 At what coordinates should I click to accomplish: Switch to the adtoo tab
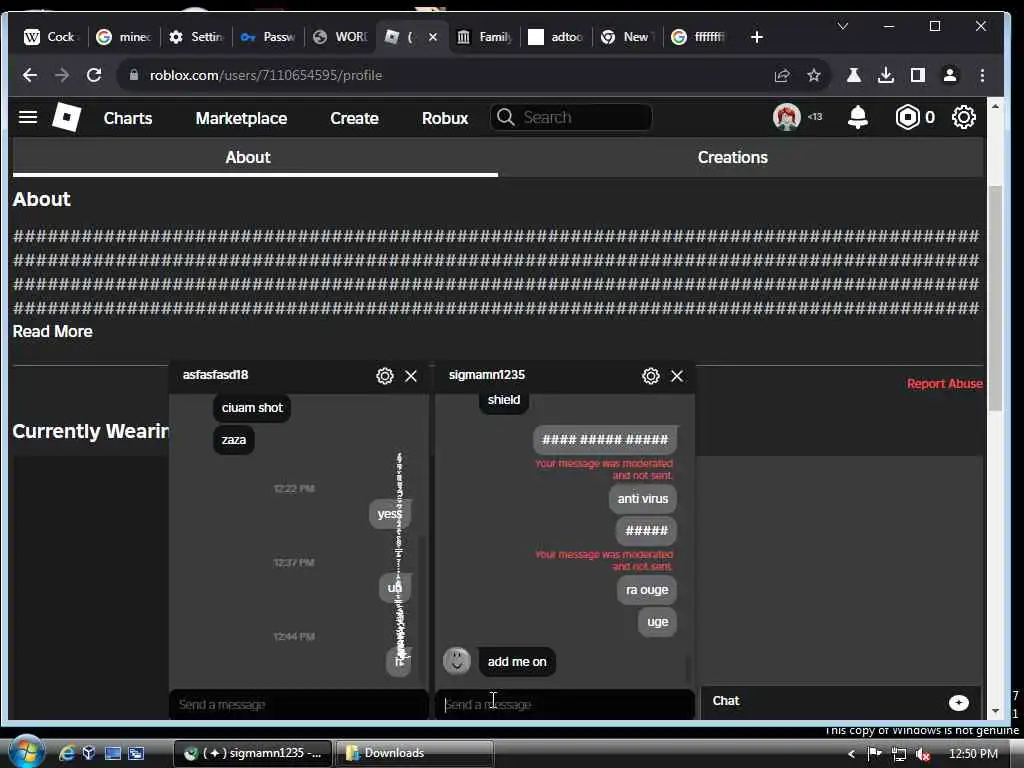tap(556, 37)
